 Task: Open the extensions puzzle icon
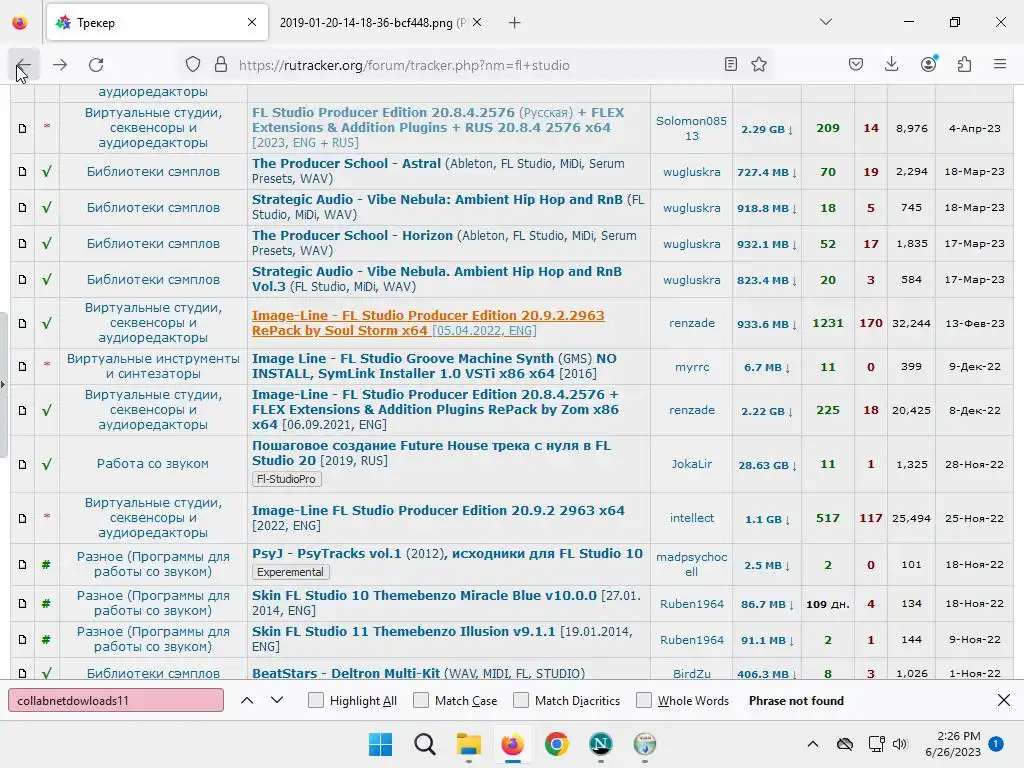(x=964, y=64)
